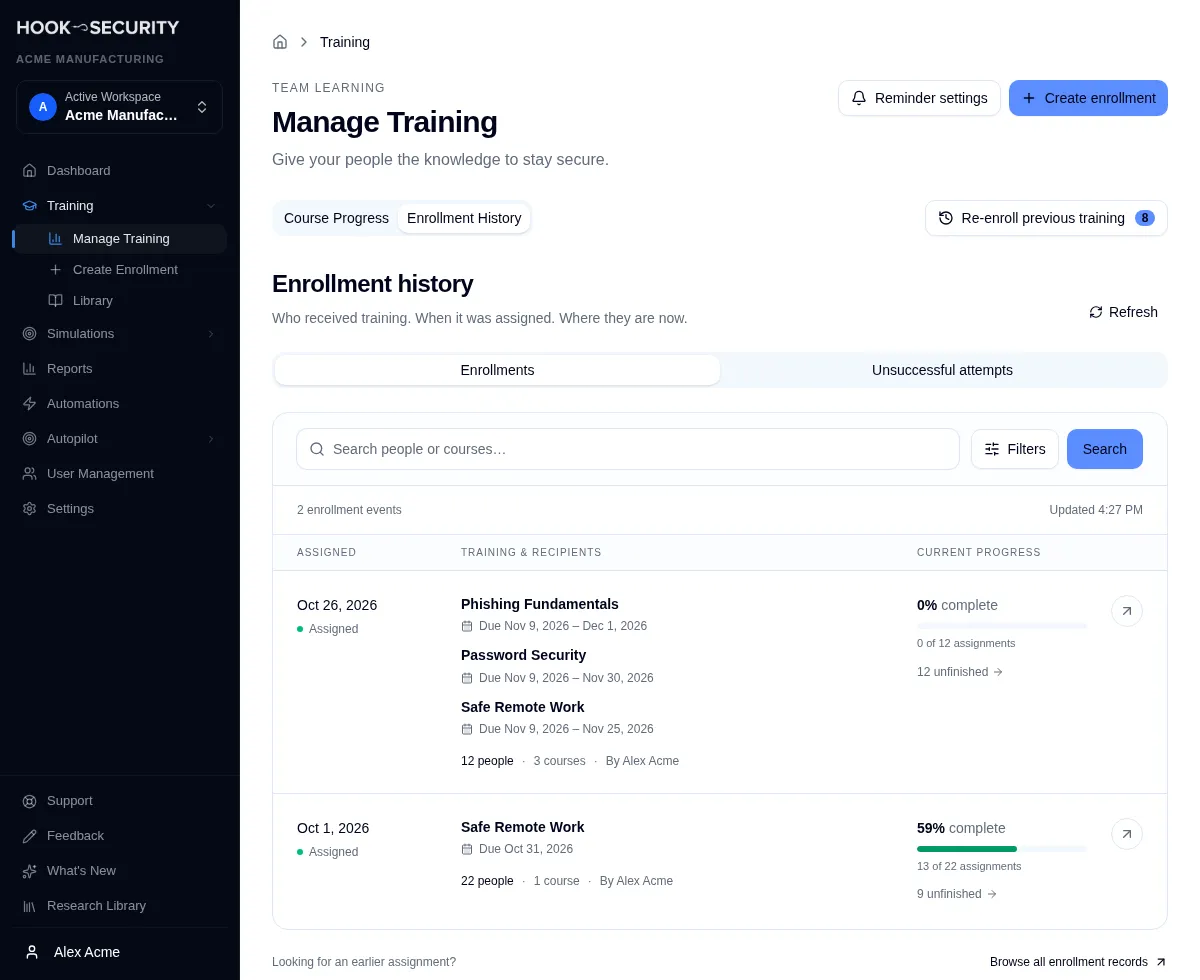Expand the Autopilot sidebar section chevron
This screenshot has height=980, width=1200.
(x=211, y=439)
